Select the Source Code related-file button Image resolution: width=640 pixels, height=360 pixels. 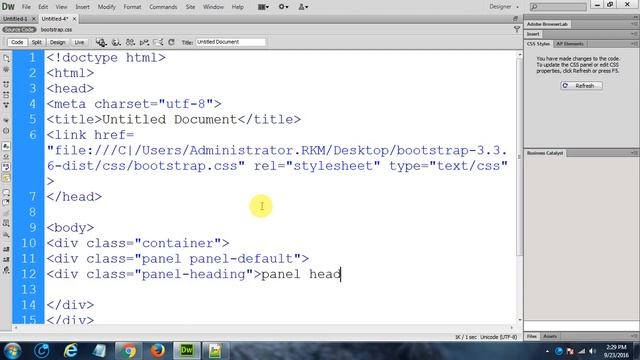coord(19,29)
